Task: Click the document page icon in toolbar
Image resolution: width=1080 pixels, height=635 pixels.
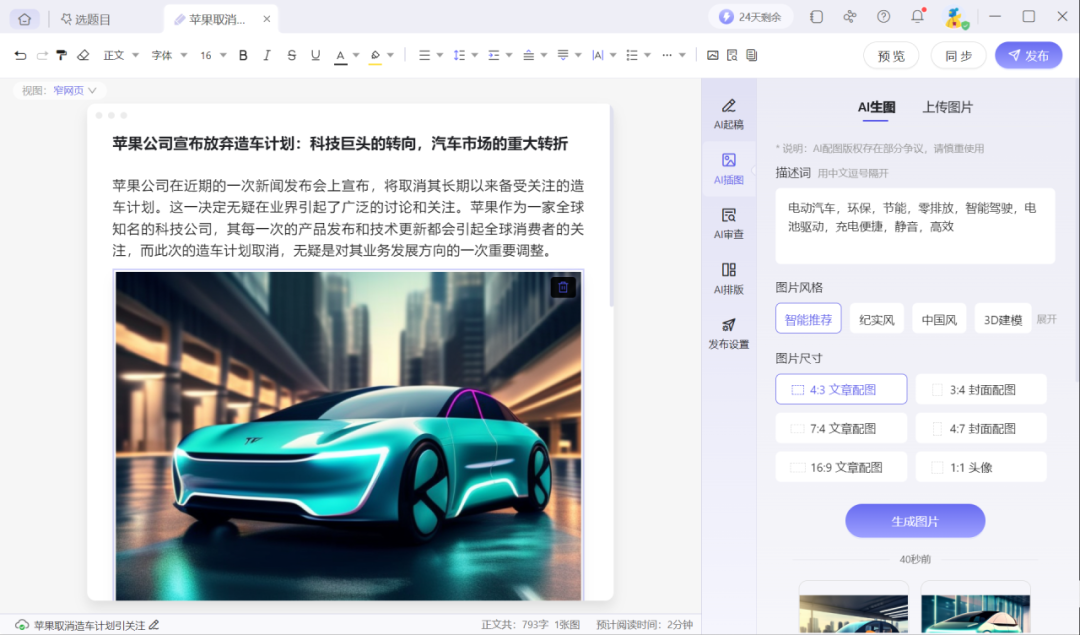Action: tap(751, 55)
